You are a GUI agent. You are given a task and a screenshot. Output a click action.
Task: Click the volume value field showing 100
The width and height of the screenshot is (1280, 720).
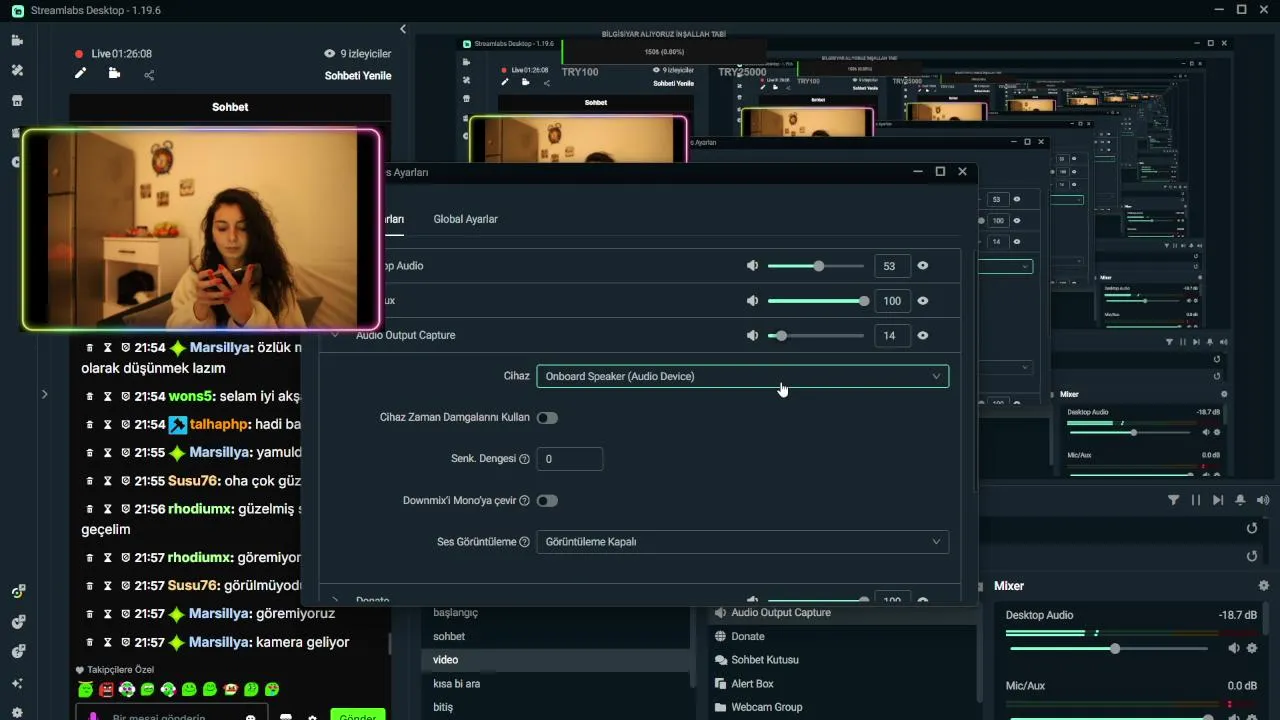click(891, 301)
